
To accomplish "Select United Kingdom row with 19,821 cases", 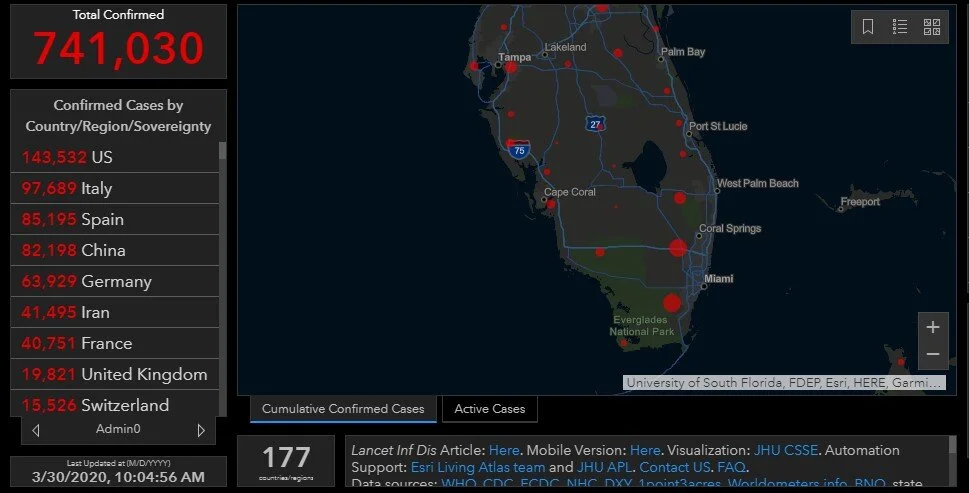I will coord(115,374).
